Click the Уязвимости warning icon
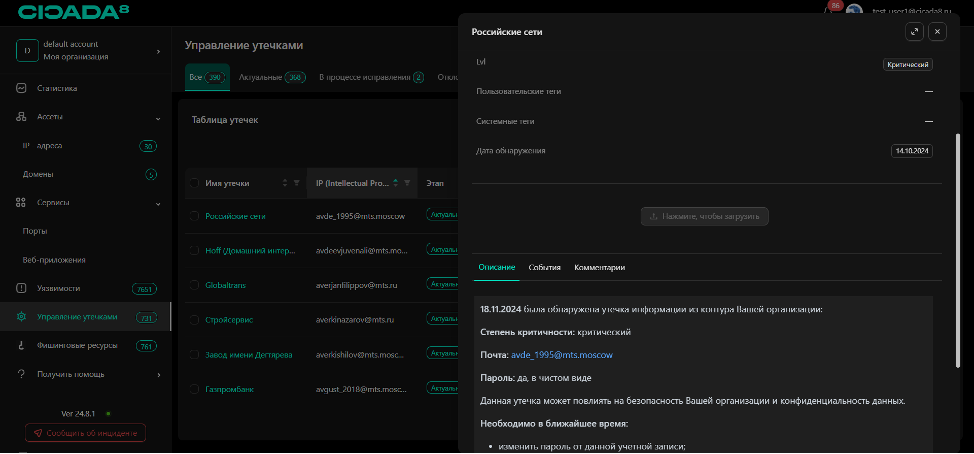Screen dimensions: 974x454 21,288
